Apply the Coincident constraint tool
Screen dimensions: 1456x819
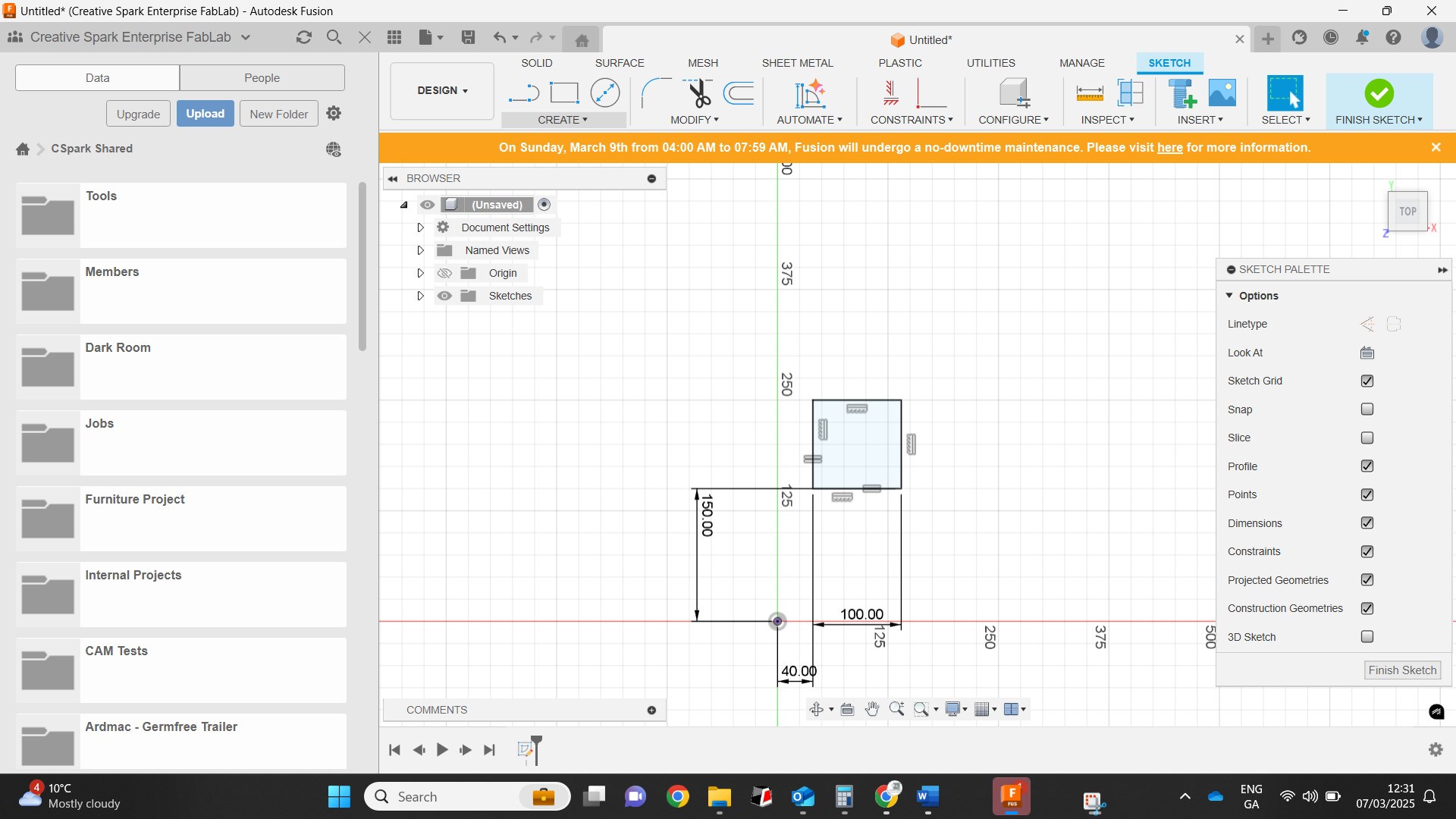932,93
